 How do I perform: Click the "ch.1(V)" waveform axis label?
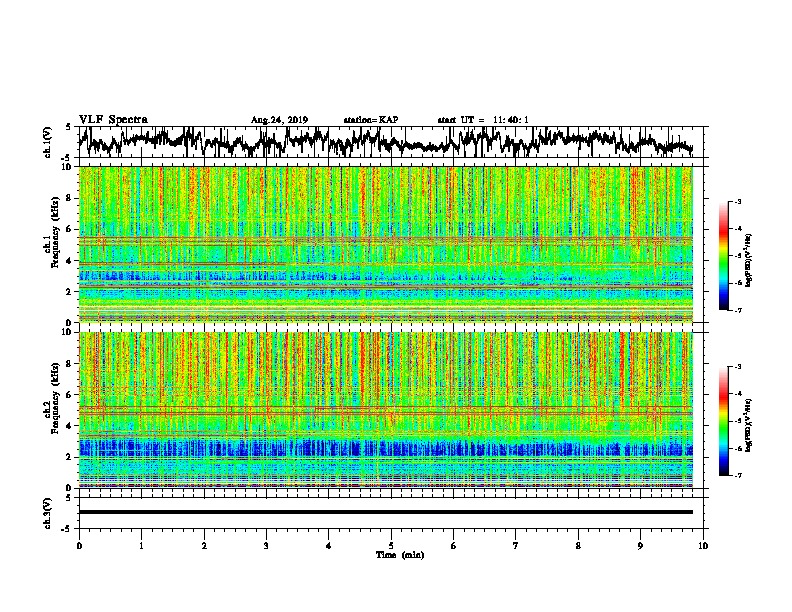[48, 142]
